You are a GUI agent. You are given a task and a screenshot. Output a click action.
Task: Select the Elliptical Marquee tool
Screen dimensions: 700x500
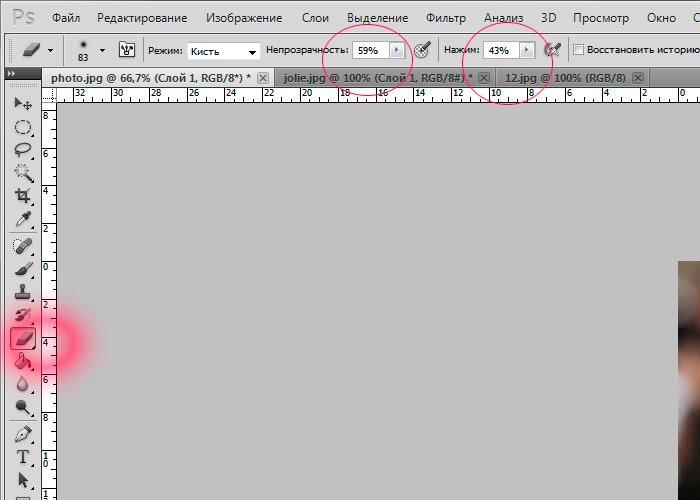pos(23,127)
